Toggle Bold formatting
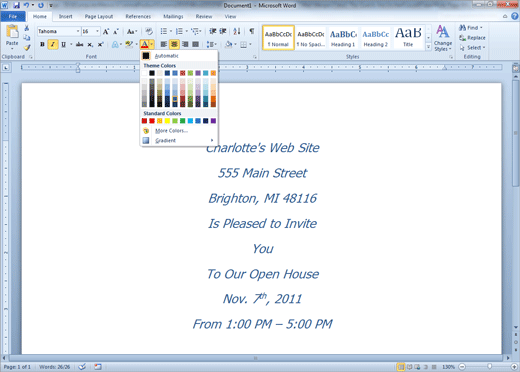Viewport: 520px width, 372px height. point(42,44)
